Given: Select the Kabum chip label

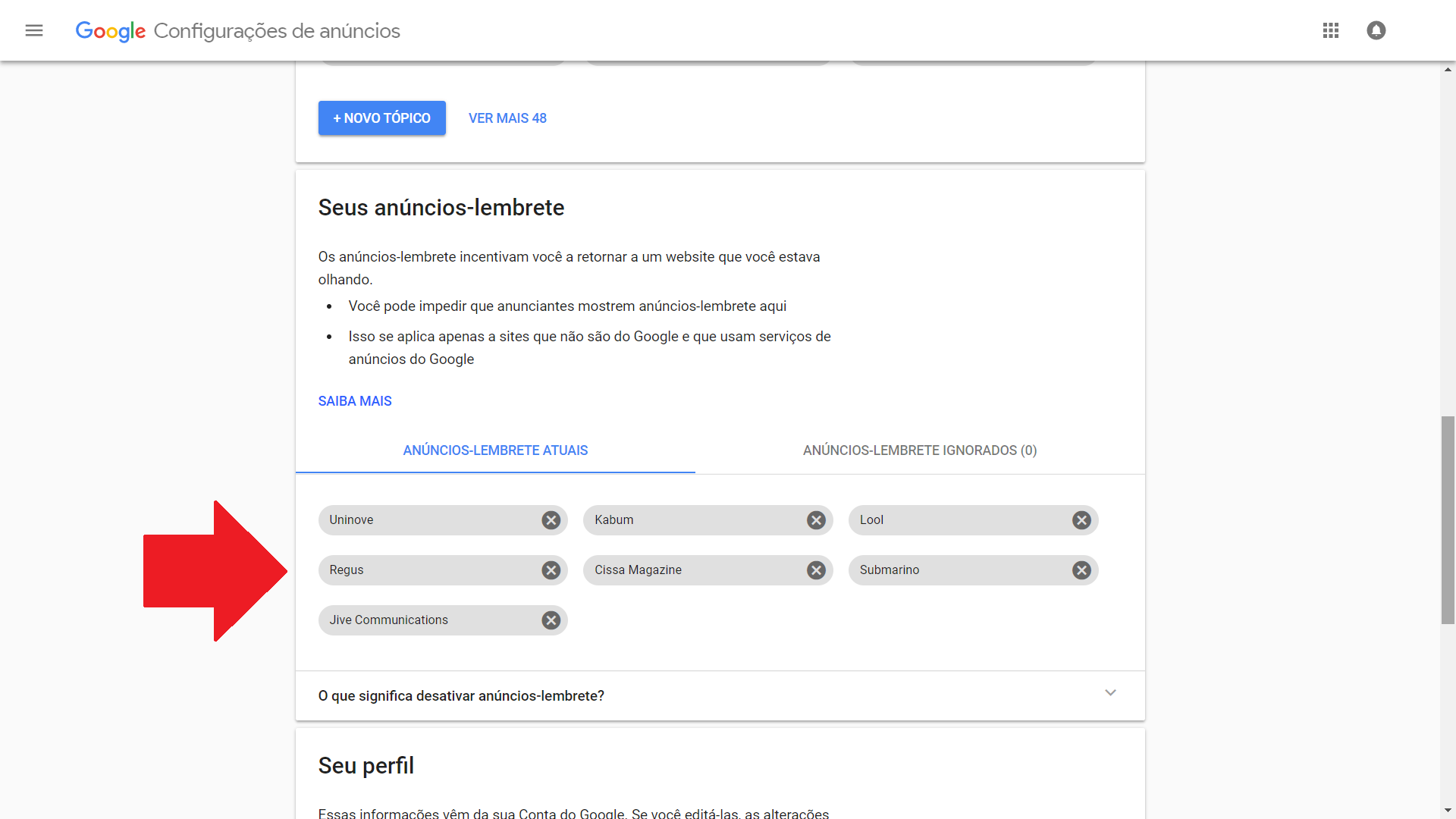Looking at the screenshot, I should click(614, 520).
